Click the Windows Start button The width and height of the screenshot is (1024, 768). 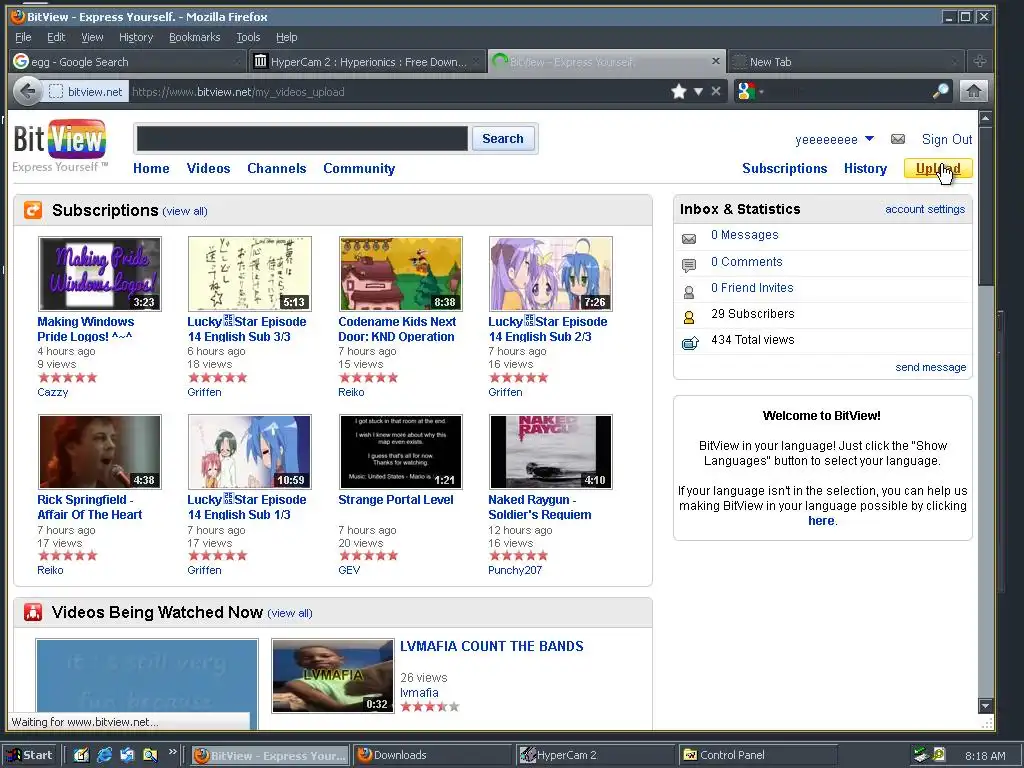click(31, 755)
